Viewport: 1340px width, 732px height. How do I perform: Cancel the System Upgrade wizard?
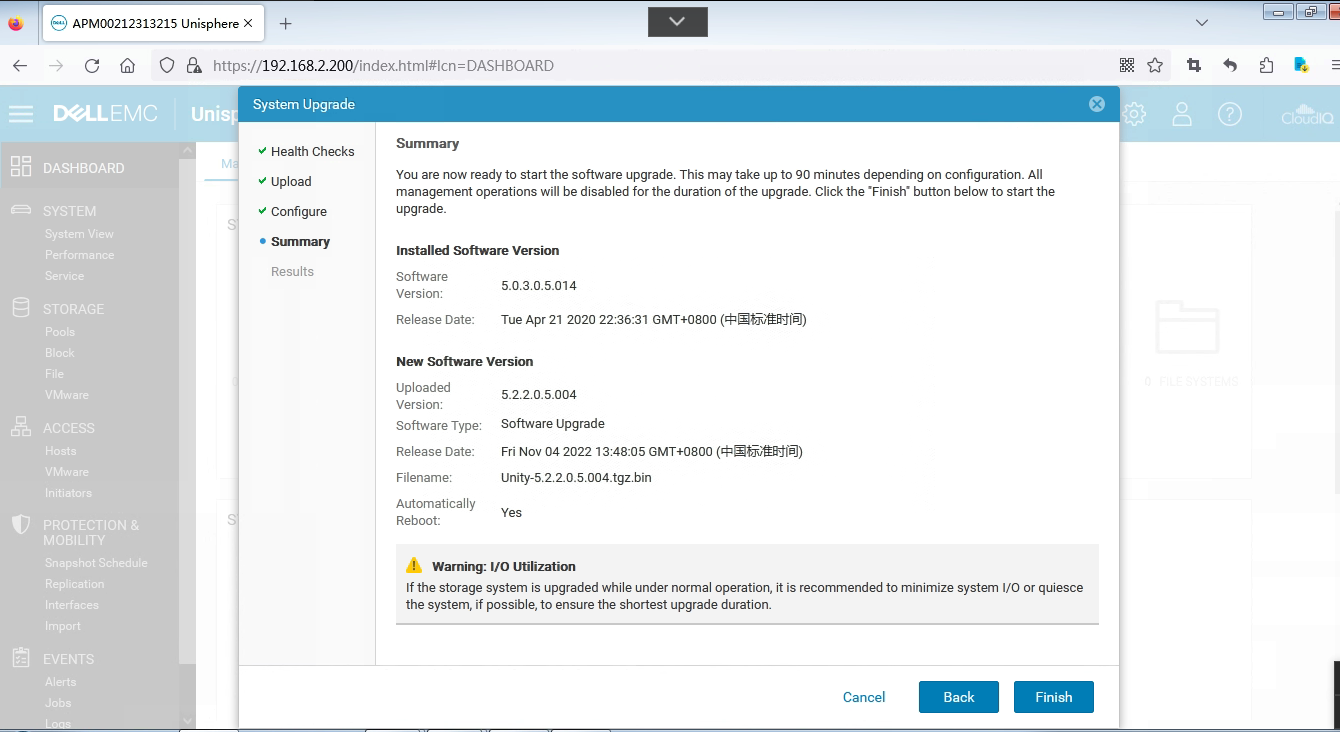point(864,697)
